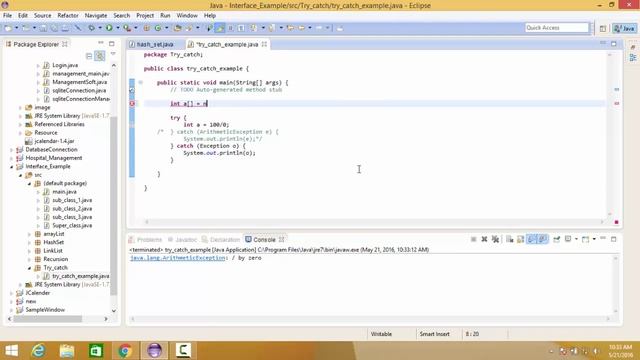
Task: Toggle the fold marker beside main method
Action: click(x=140, y=82)
